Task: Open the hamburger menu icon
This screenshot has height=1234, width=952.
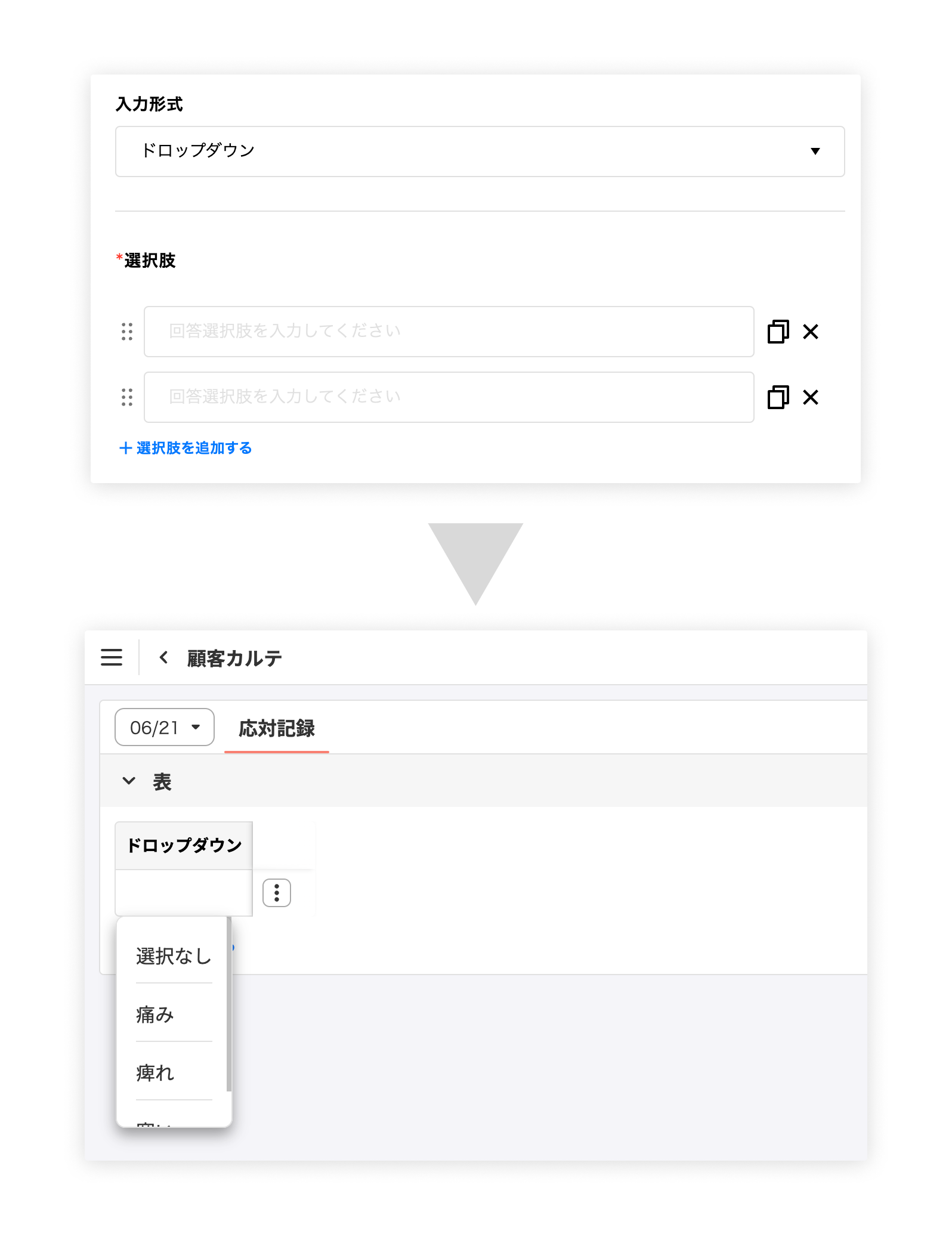Action: 112,657
